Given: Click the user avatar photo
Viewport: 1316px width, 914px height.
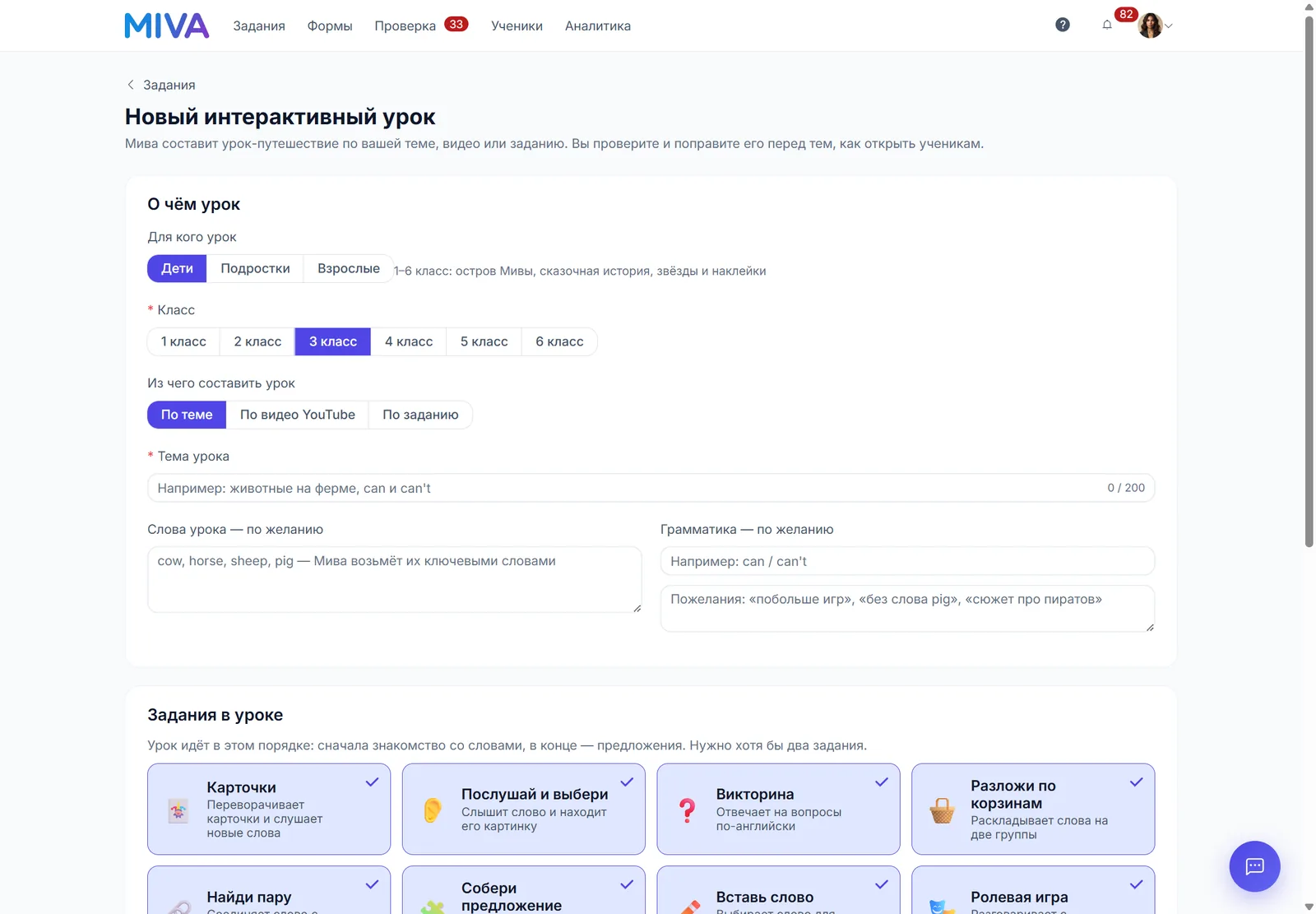Looking at the screenshot, I should click(x=1150, y=26).
